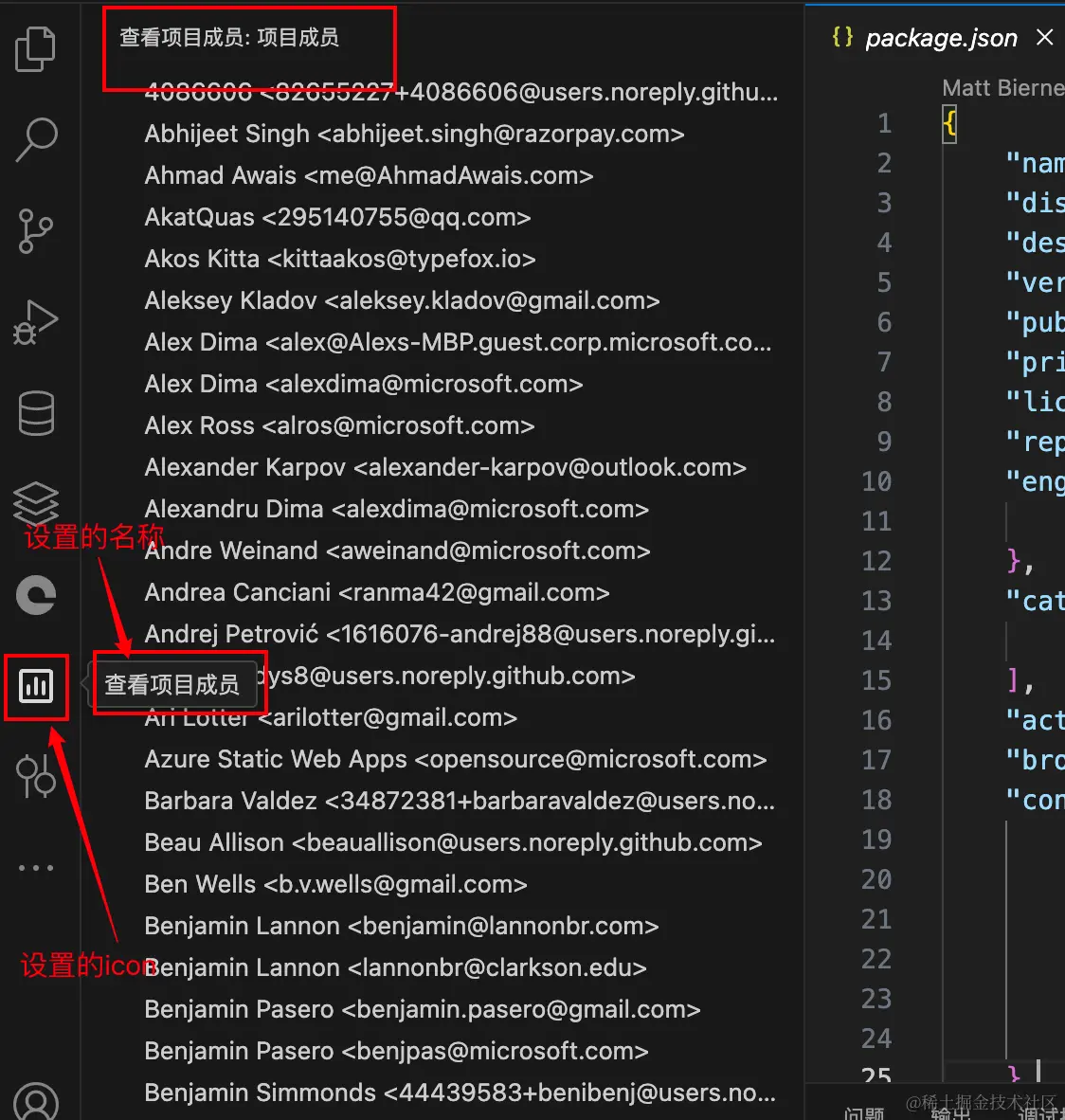1065x1120 pixels.
Task: Select member Alexandru Dima
Action: [x=396, y=509]
